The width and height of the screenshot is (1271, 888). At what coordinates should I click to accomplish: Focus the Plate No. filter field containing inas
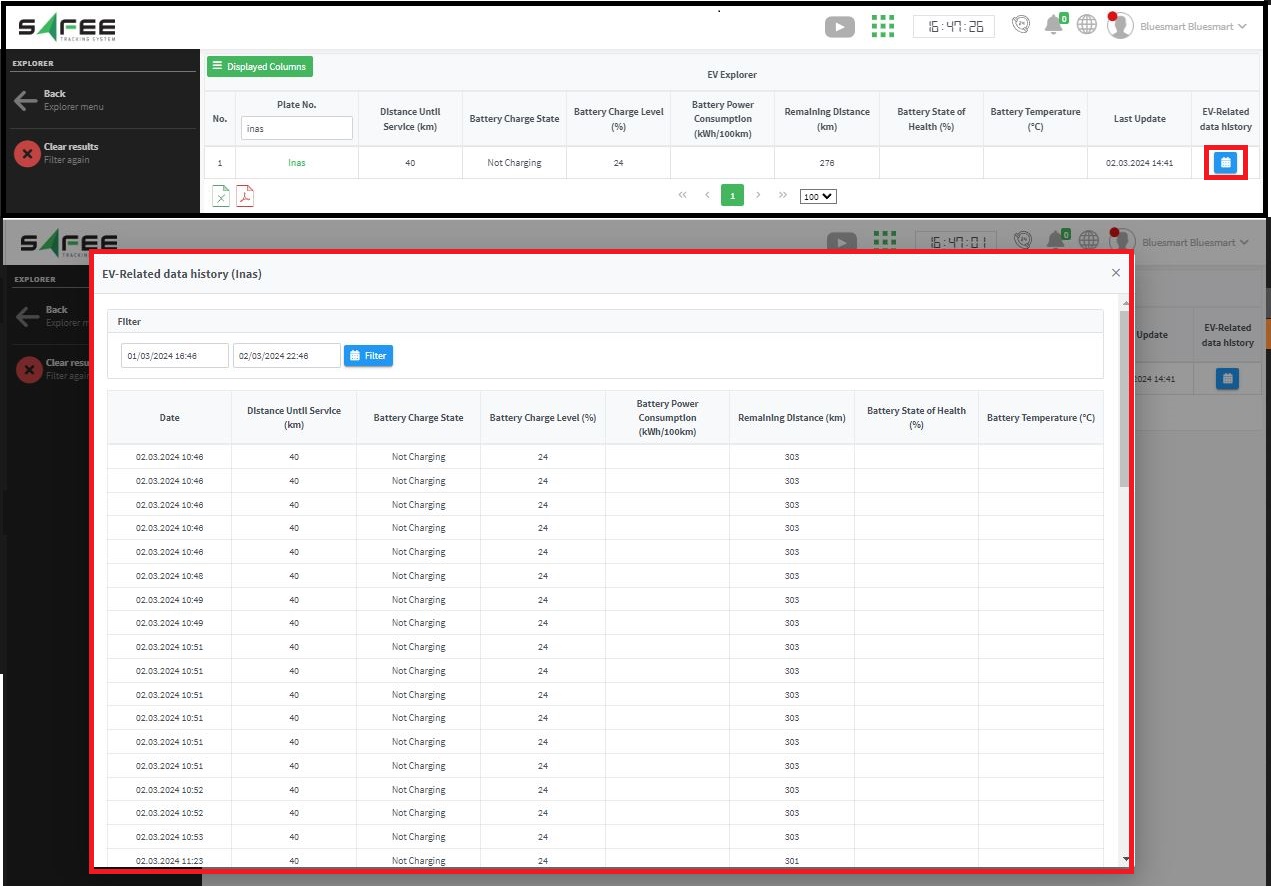pyautogui.click(x=297, y=128)
